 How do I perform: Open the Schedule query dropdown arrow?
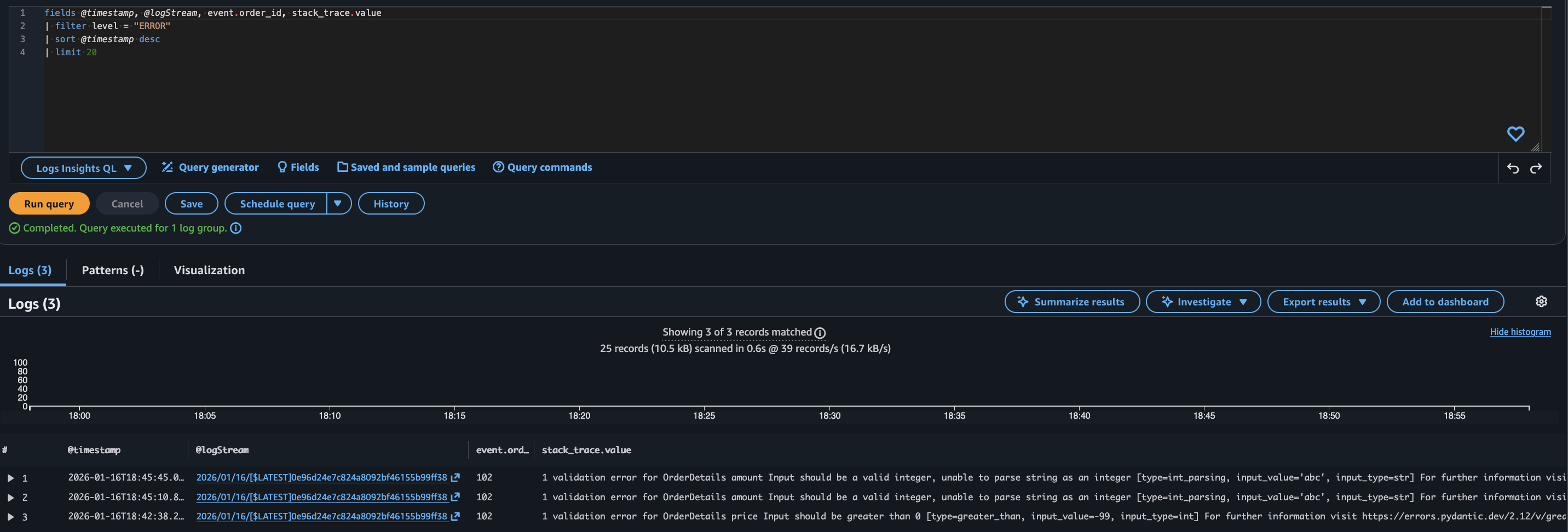click(x=338, y=203)
